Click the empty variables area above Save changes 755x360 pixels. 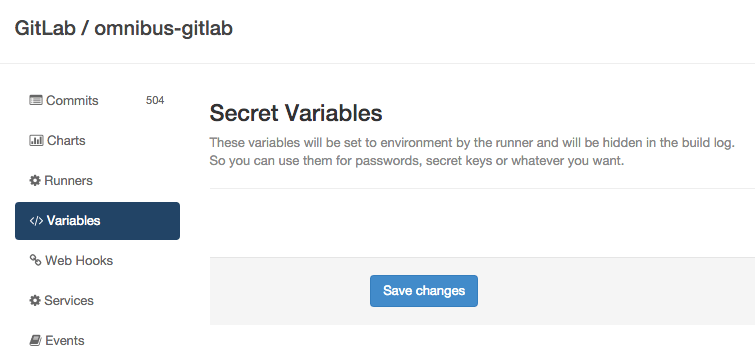point(482,223)
